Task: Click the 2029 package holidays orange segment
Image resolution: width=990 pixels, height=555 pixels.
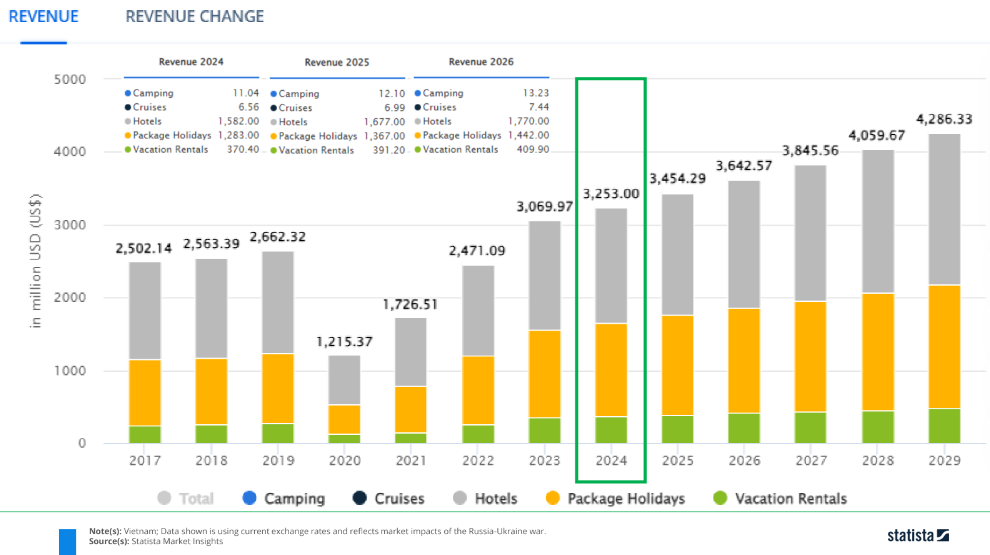Action: [944, 347]
